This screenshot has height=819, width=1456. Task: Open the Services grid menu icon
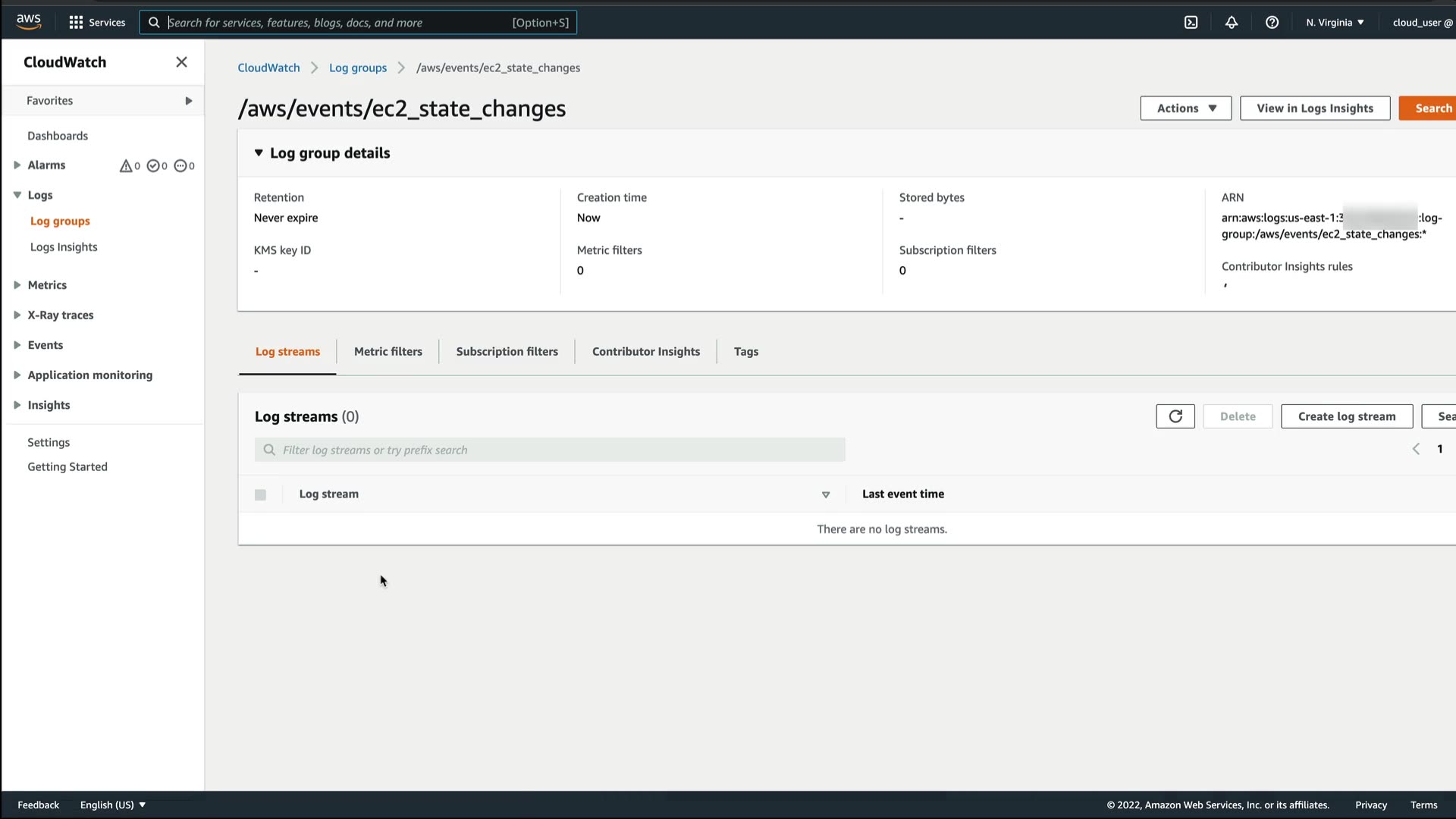click(x=76, y=23)
